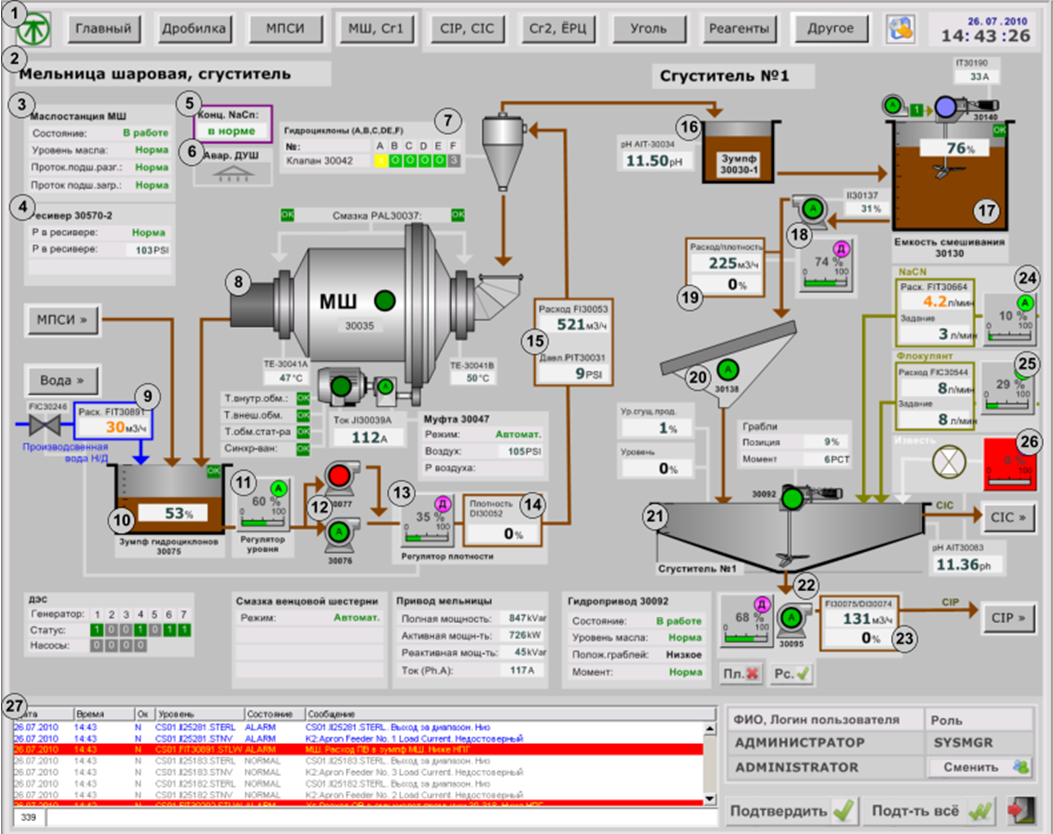Click the Д mode lamp on the density regulator
Viewport: 1053px width, 834px height.
pos(443,504)
